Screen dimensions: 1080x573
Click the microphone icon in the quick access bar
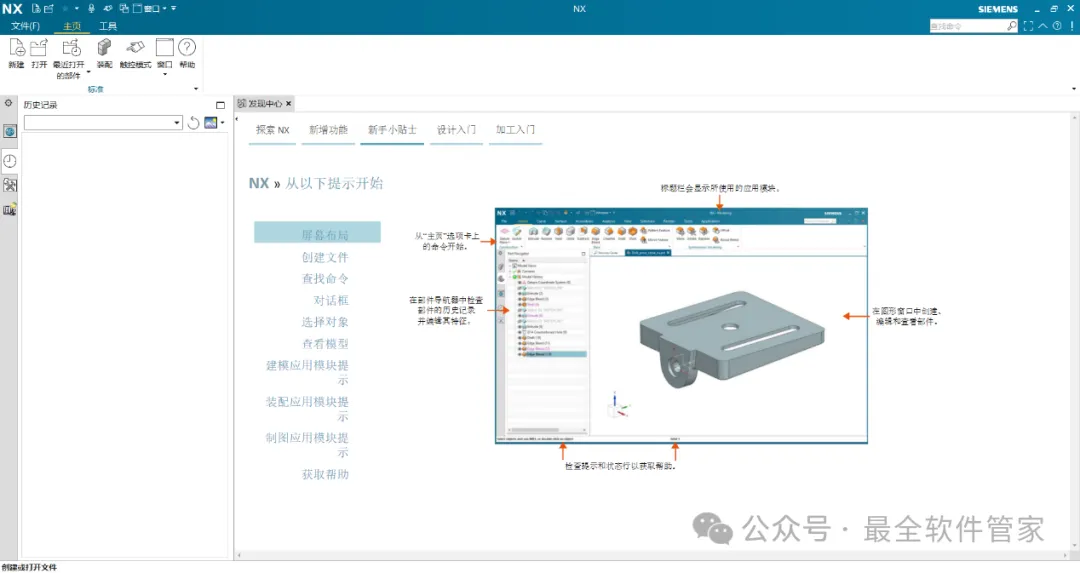91,8
